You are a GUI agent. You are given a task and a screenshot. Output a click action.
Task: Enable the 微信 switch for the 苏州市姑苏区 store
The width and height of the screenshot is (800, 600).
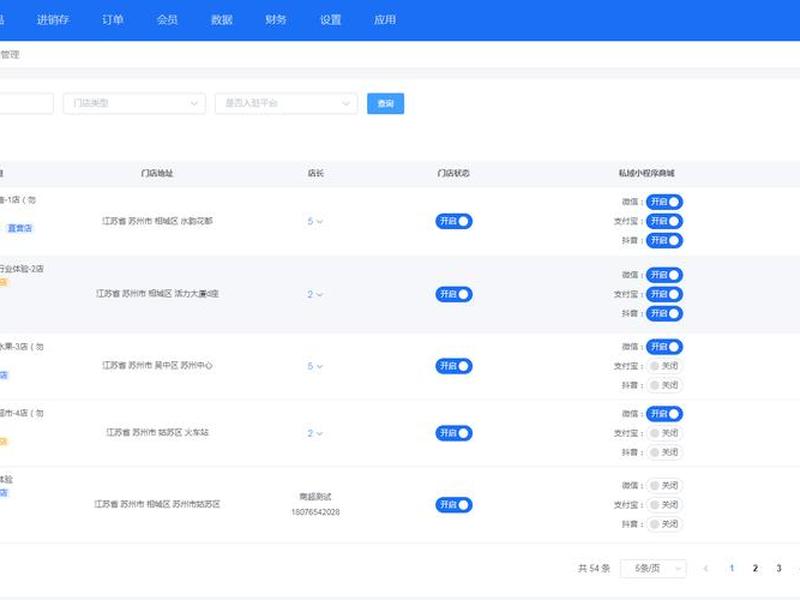(x=664, y=486)
